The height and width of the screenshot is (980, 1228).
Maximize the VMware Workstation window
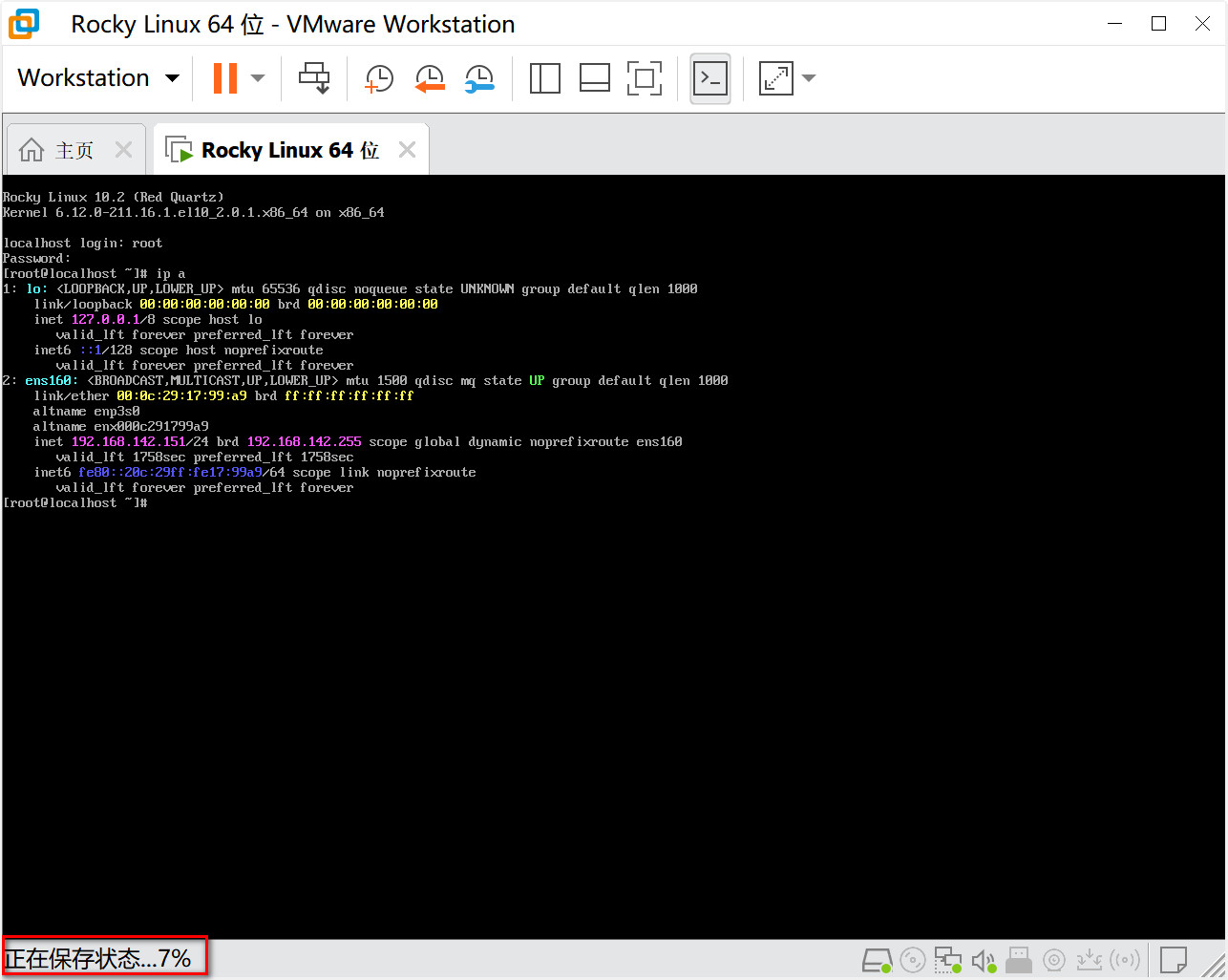pos(1158,24)
